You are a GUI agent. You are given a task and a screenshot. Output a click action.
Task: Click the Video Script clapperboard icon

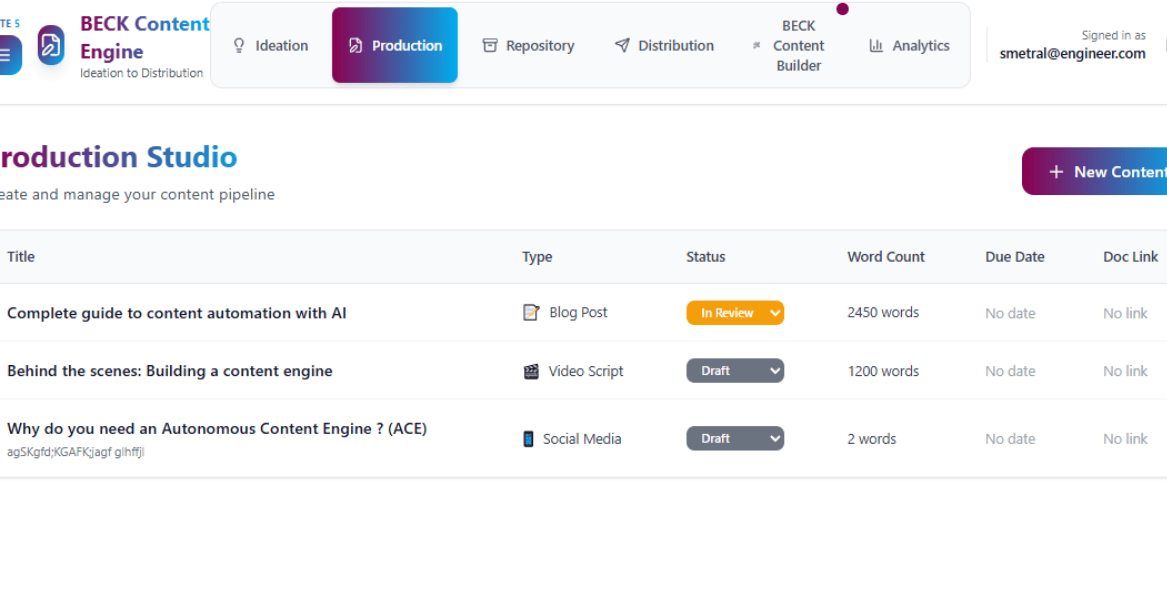(x=531, y=371)
